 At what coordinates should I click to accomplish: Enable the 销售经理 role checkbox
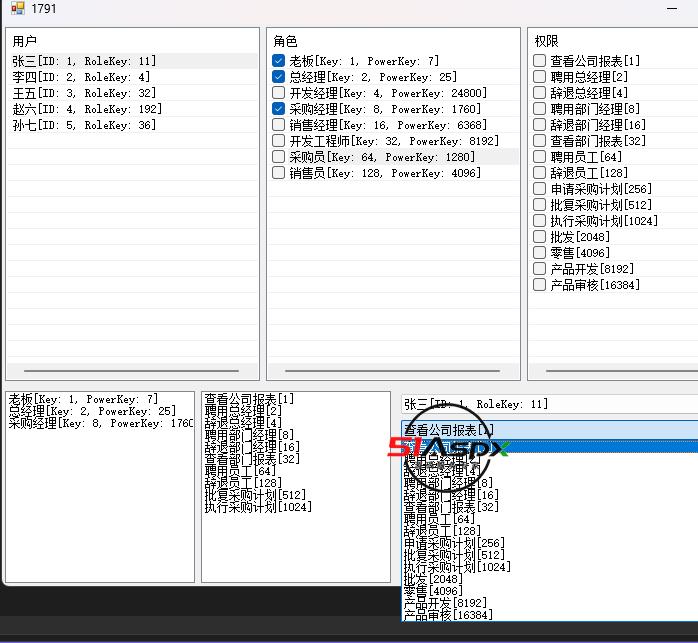(279, 125)
